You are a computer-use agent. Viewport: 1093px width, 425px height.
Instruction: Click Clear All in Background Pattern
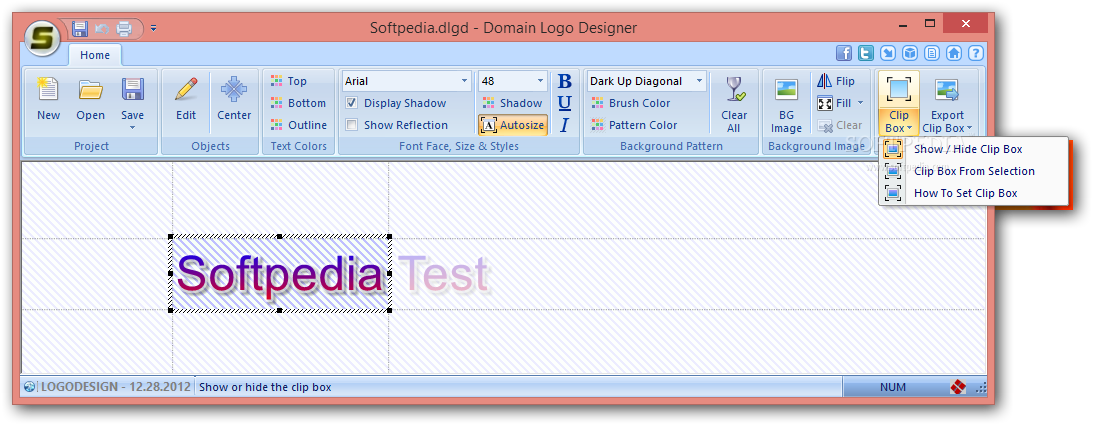(x=734, y=103)
